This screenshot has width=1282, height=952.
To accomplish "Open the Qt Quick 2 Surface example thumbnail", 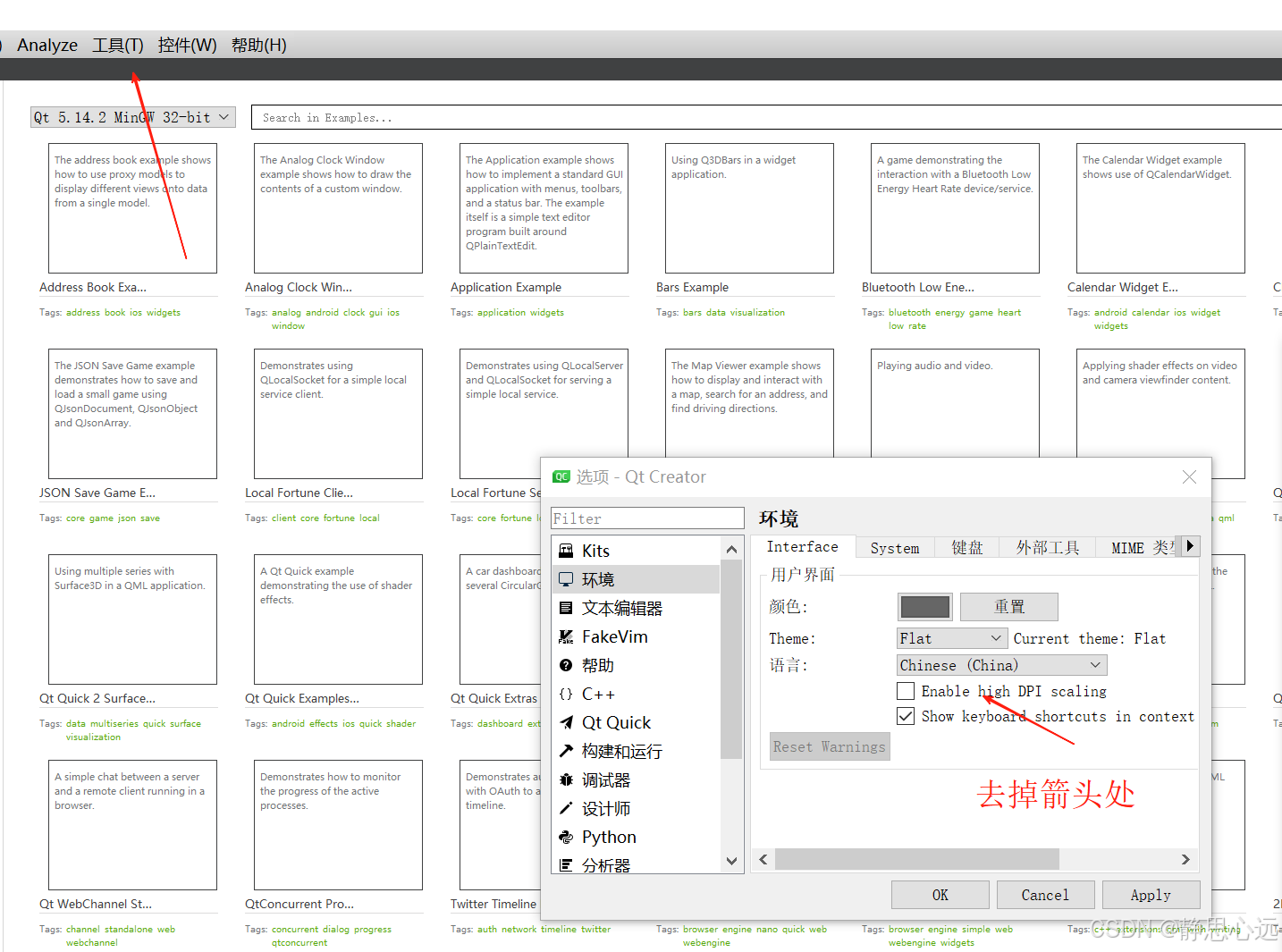I will pos(132,619).
